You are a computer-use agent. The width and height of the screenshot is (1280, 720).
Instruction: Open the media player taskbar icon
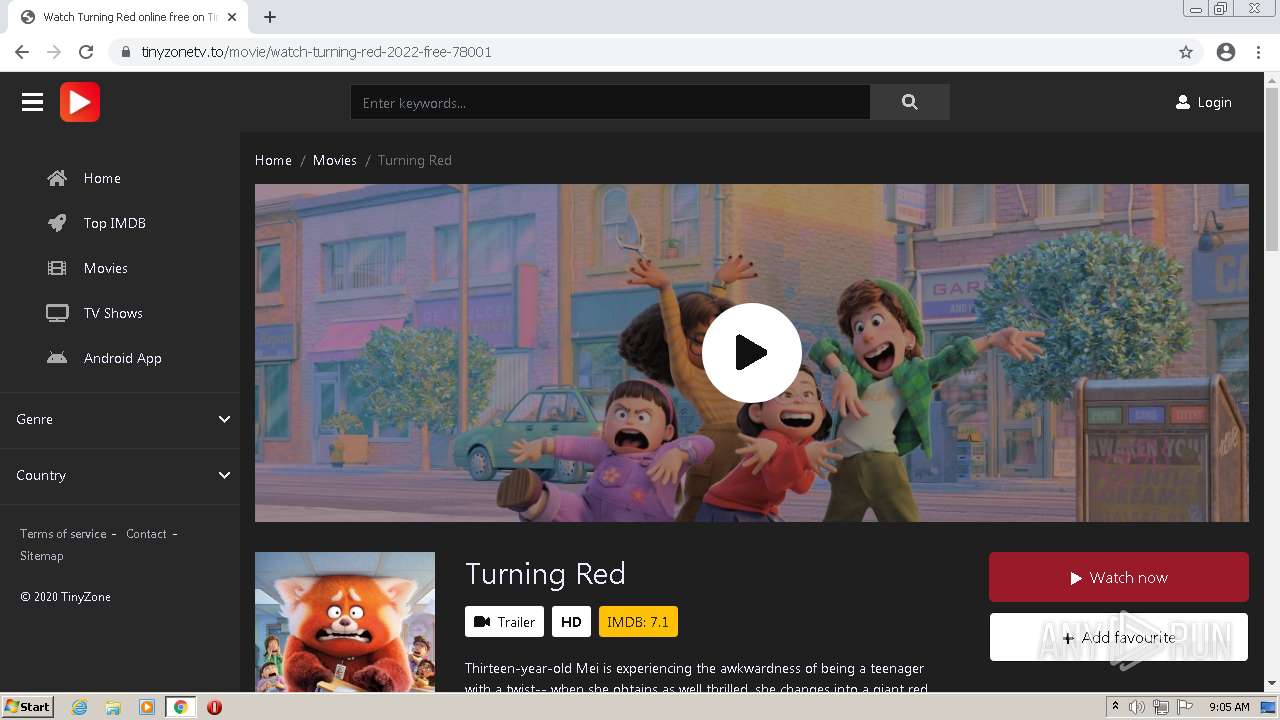147,707
